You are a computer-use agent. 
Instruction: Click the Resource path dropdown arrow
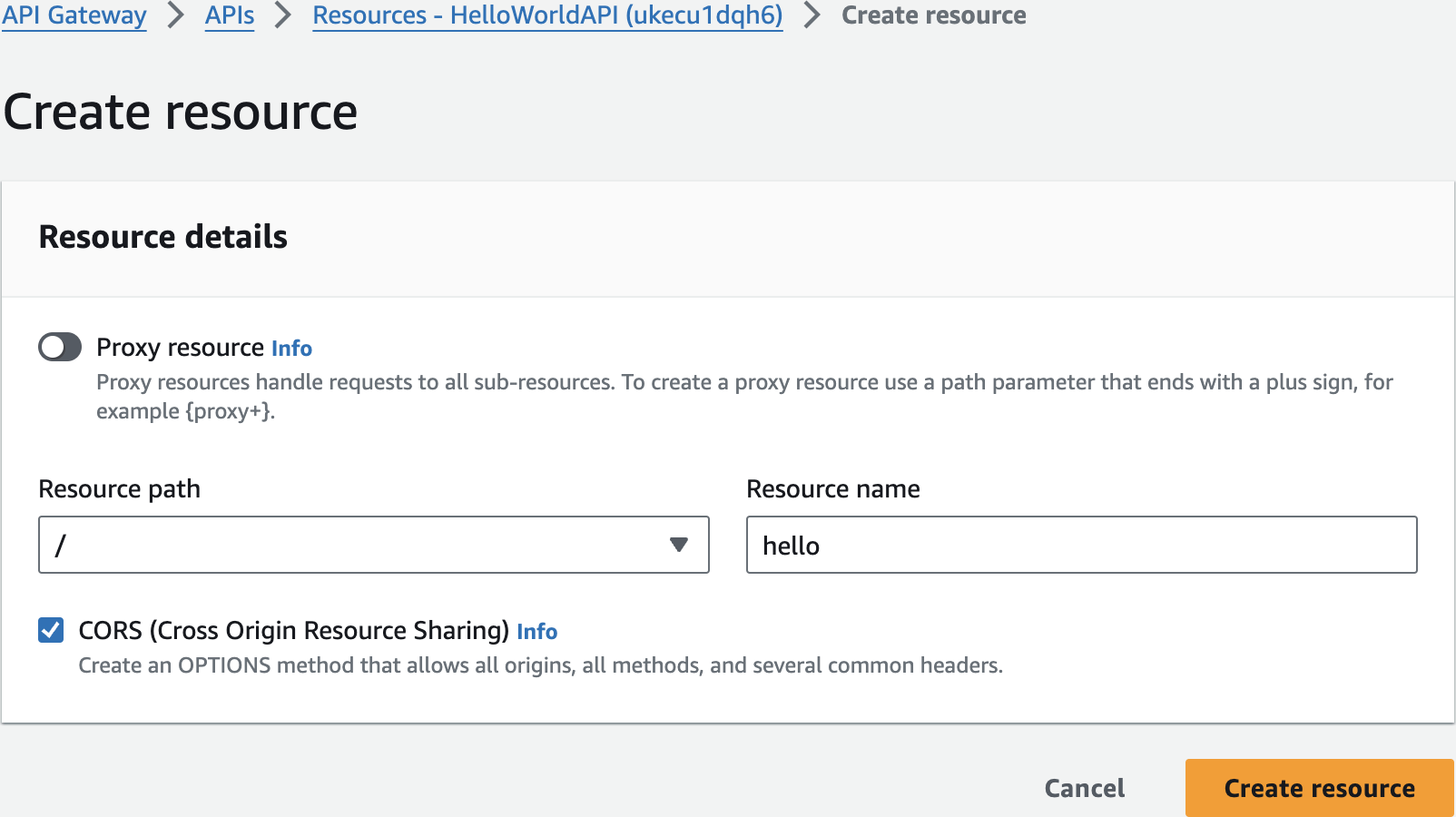pos(678,545)
